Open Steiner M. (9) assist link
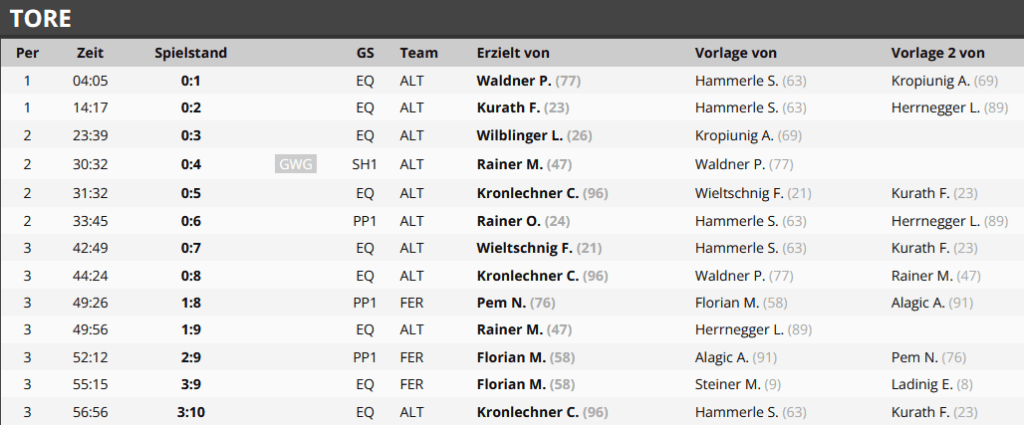Viewport: 1024px width, 425px height. [x=735, y=385]
